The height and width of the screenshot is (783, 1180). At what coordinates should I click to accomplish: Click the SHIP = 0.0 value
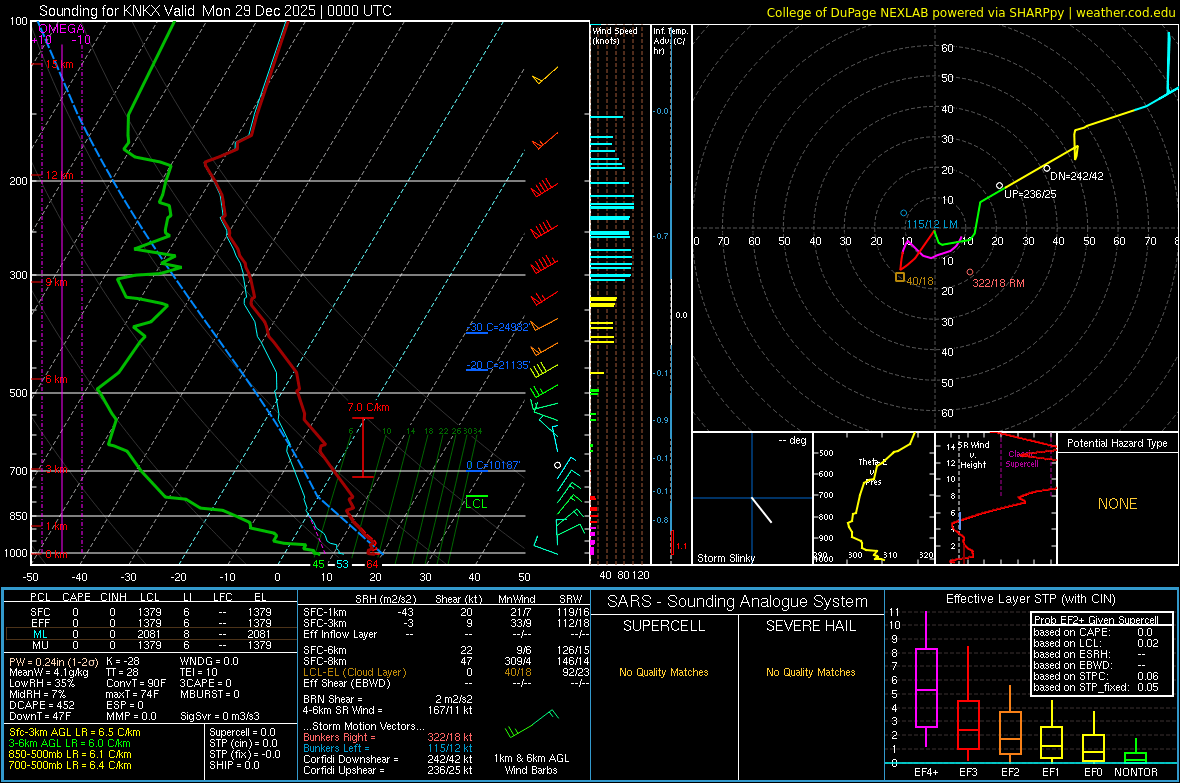(x=234, y=765)
